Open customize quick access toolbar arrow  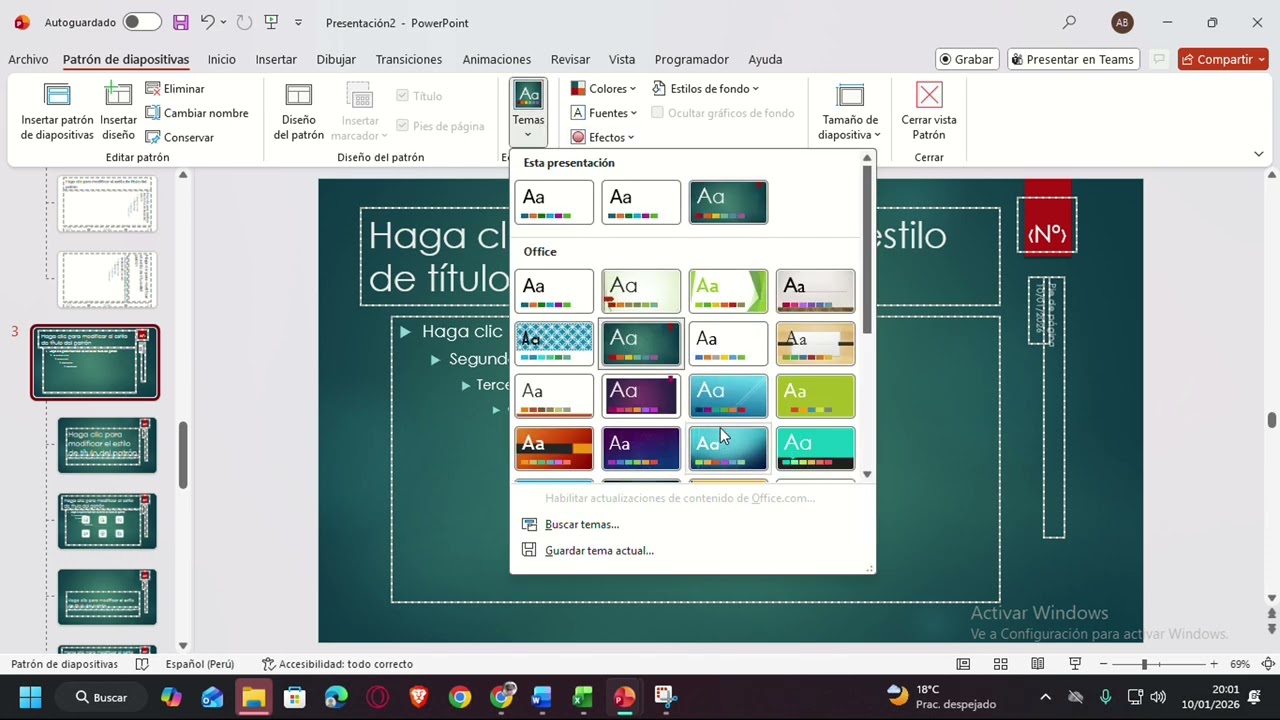click(x=298, y=22)
